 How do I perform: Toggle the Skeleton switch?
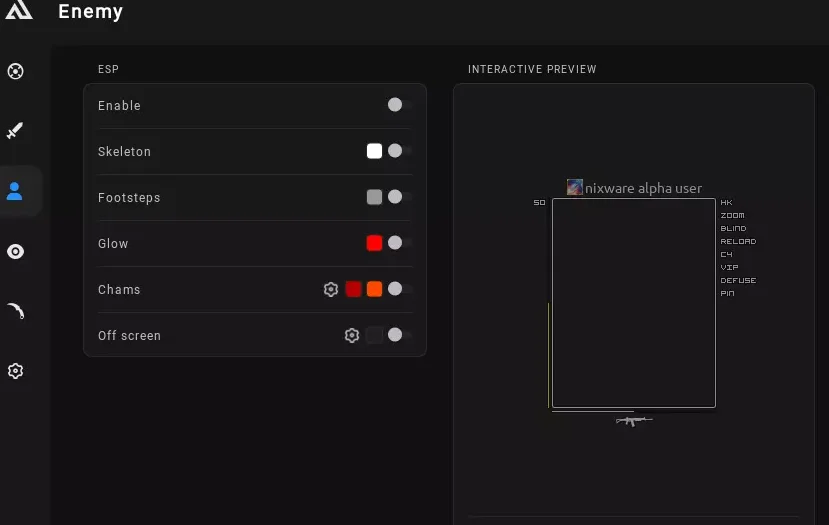click(398, 151)
